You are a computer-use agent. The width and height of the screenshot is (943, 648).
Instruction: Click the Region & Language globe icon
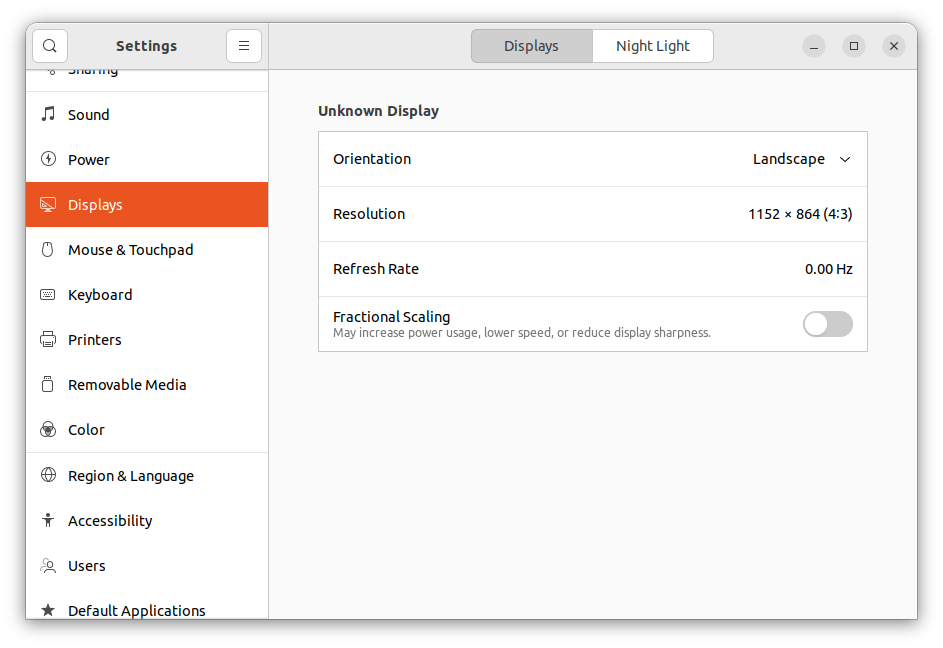click(x=48, y=476)
